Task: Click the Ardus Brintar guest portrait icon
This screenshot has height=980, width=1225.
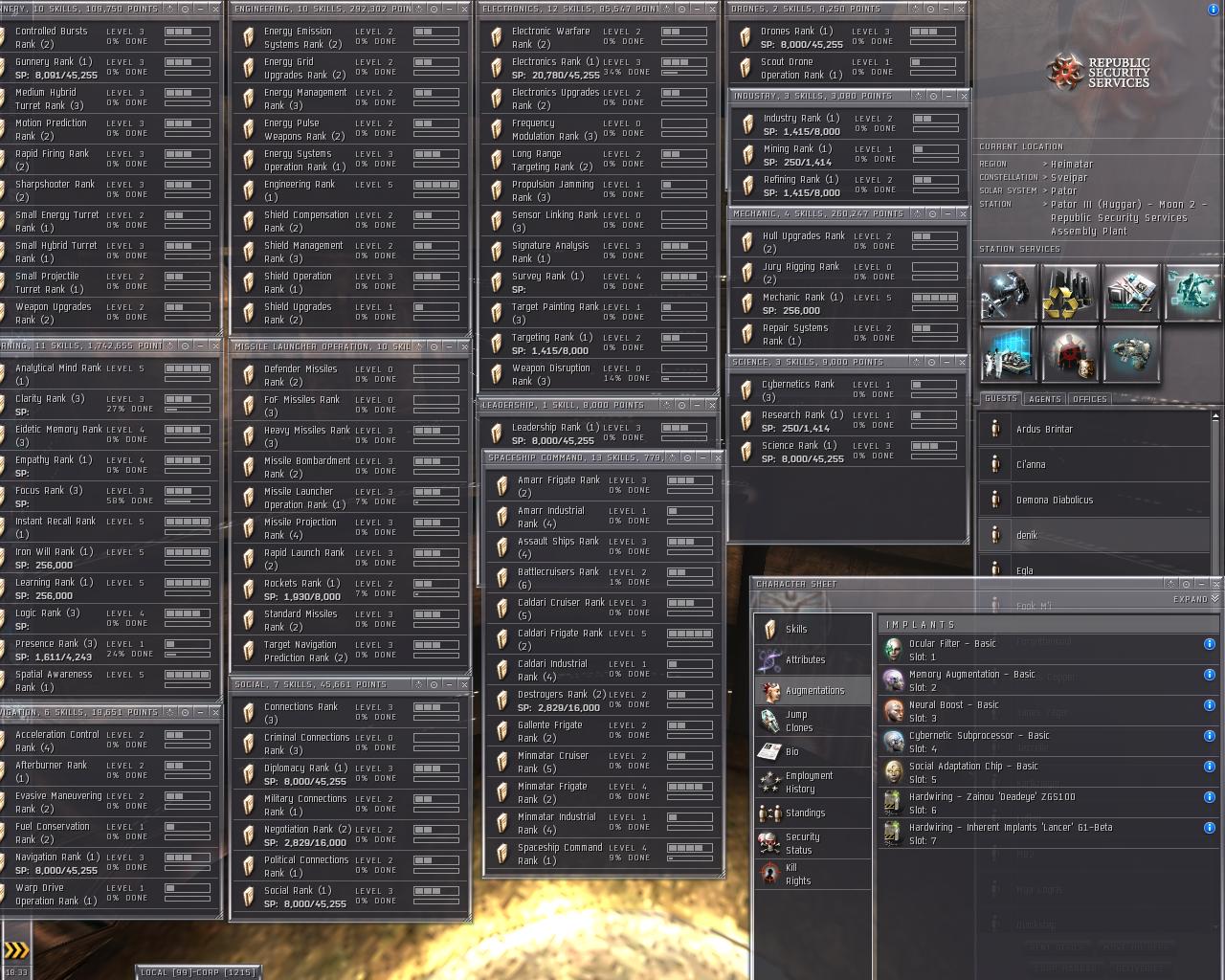Action: (995, 429)
